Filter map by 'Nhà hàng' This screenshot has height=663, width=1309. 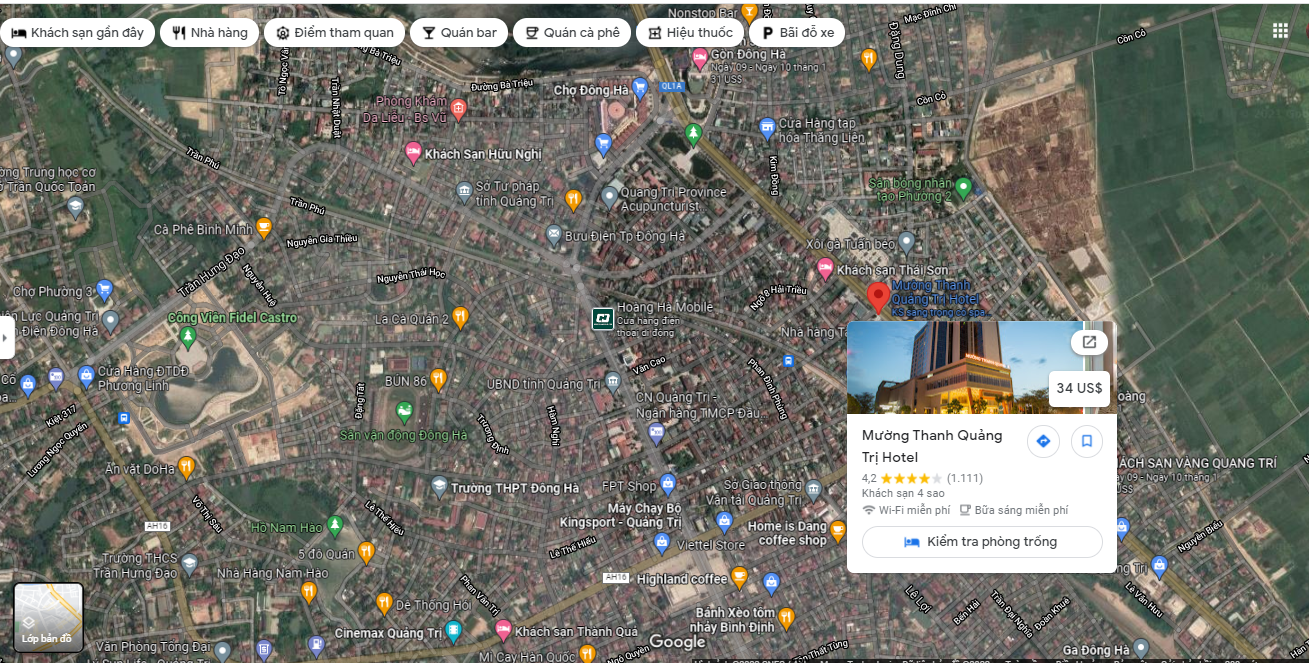pyautogui.click(x=209, y=32)
